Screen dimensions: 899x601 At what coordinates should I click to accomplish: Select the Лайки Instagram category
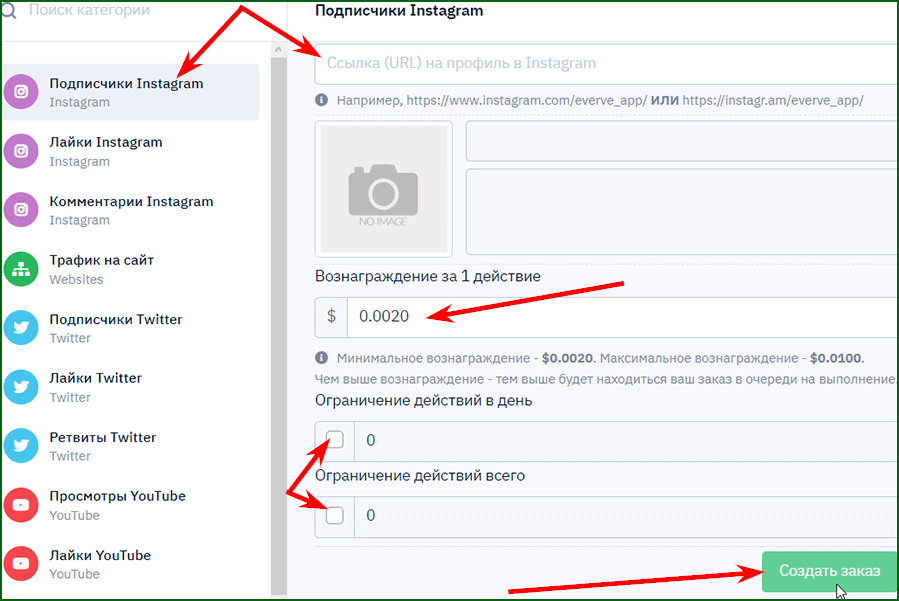tap(131, 151)
